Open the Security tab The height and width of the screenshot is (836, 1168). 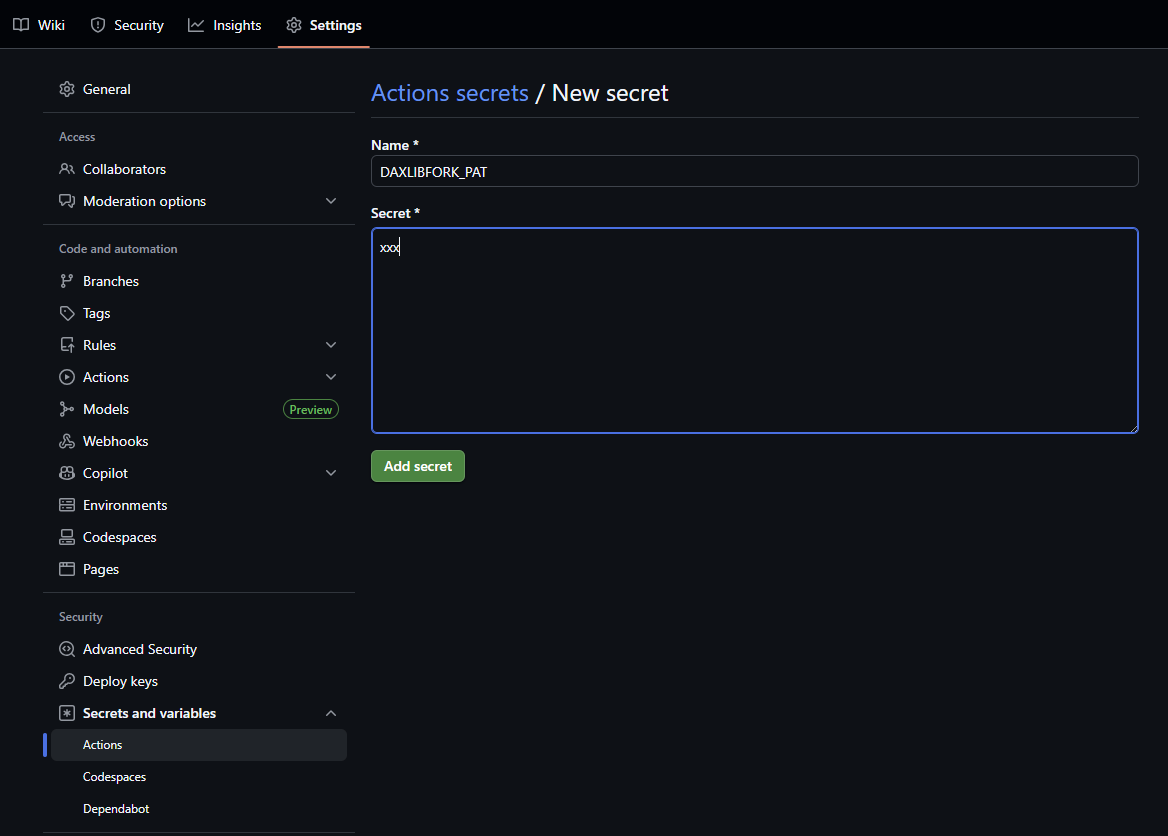127,25
